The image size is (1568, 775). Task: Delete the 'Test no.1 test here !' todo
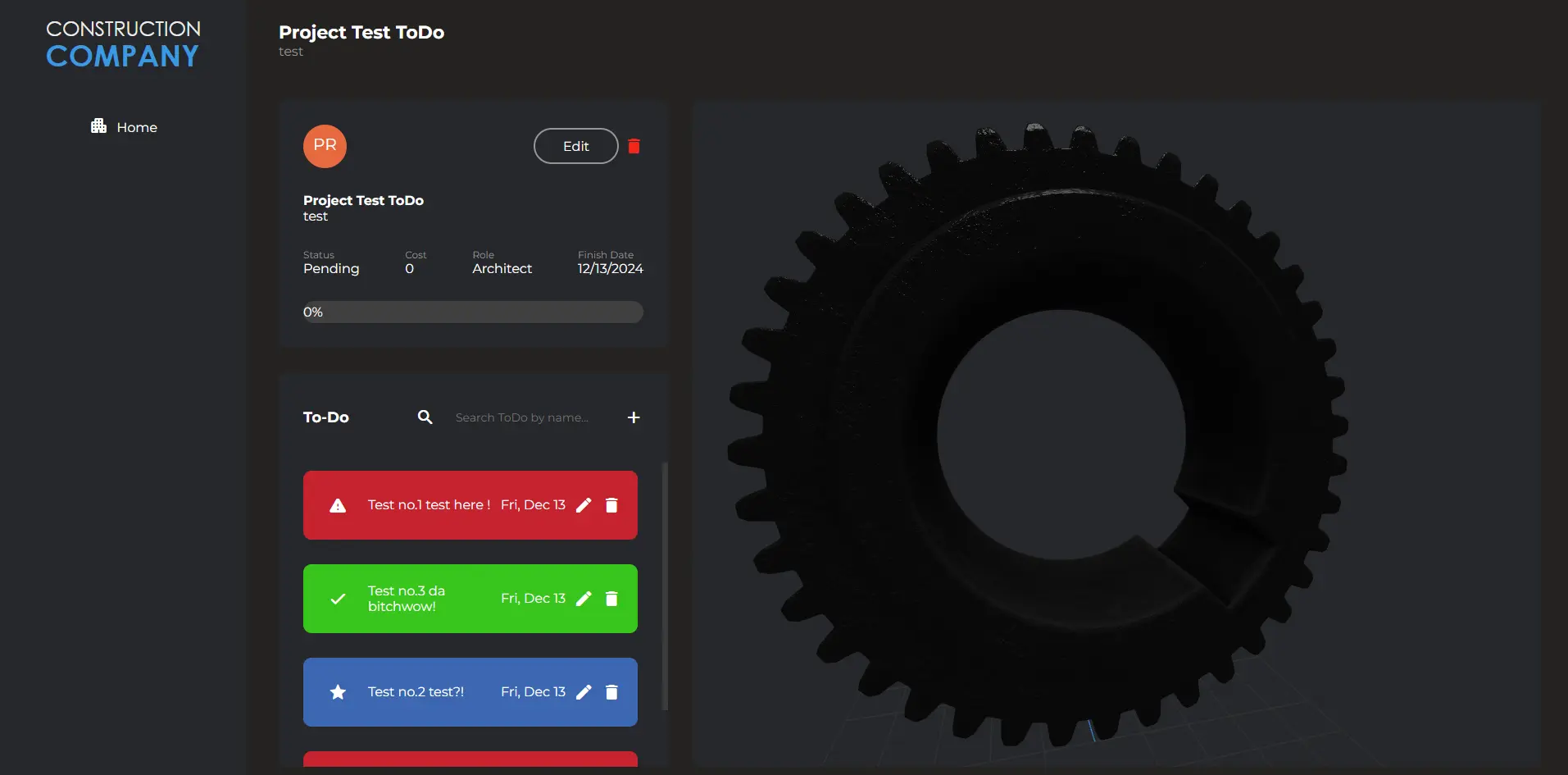pyautogui.click(x=611, y=505)
